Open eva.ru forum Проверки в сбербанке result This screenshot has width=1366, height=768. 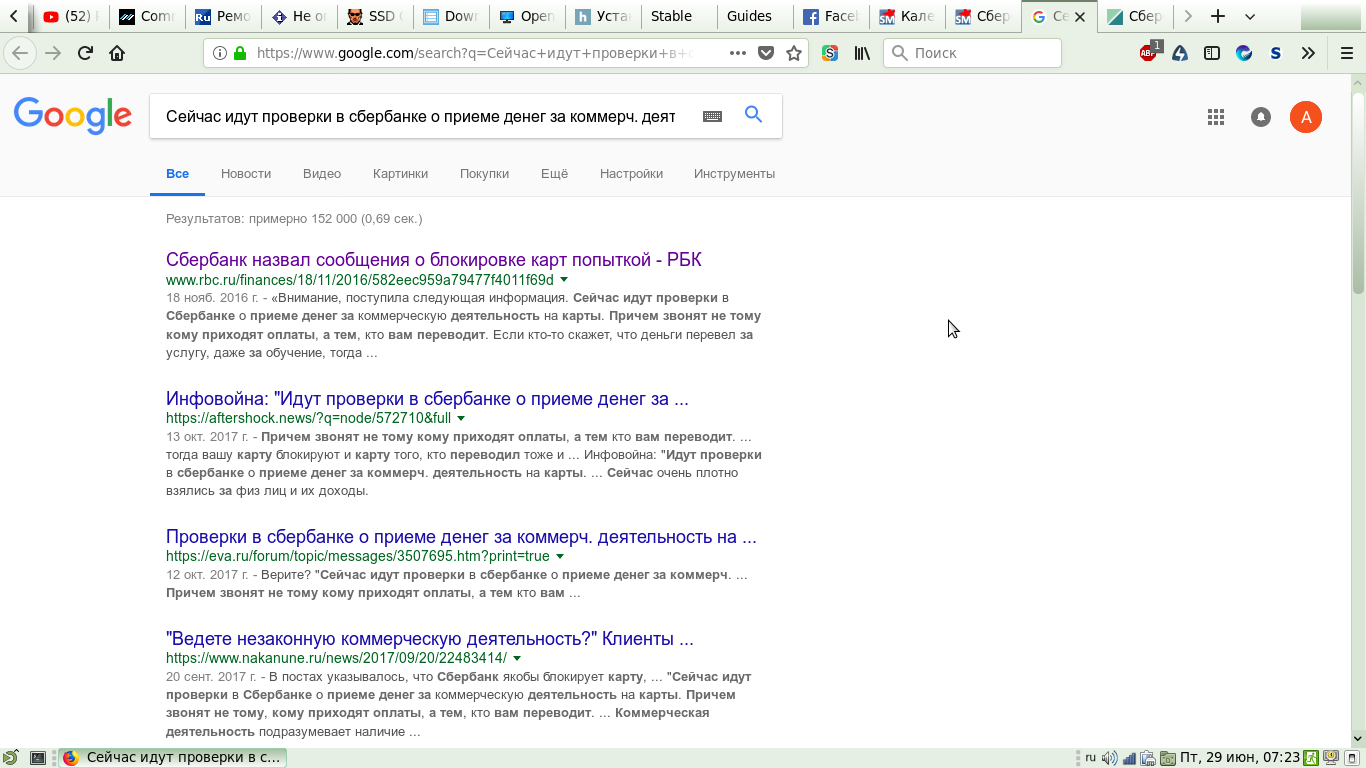click(461, 537)
